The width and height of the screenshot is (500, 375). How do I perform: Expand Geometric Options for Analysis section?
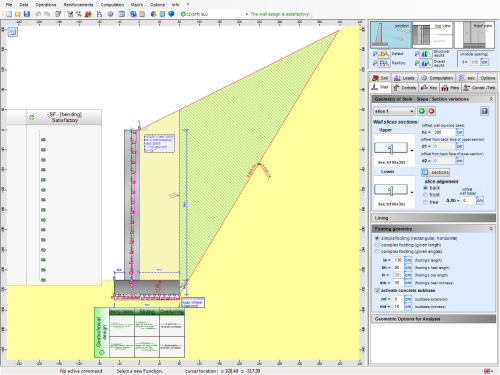pos(433,319)
